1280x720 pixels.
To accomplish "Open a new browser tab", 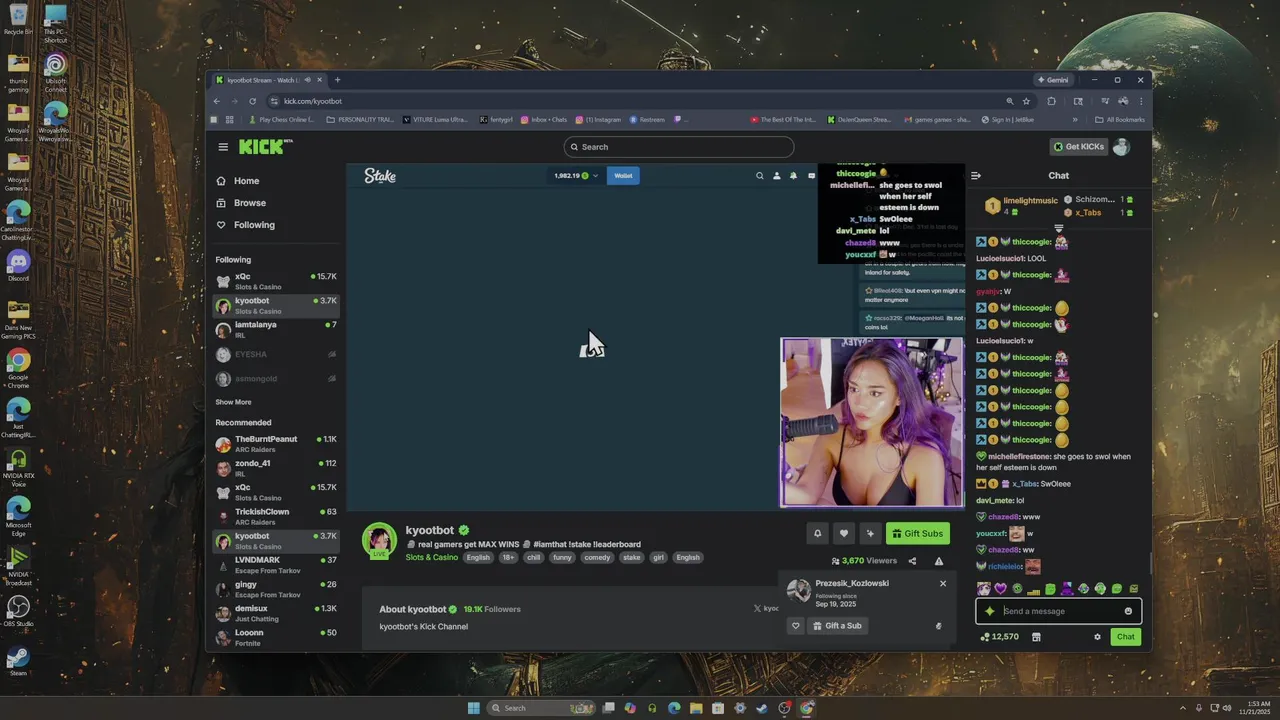I will [337, 80].
